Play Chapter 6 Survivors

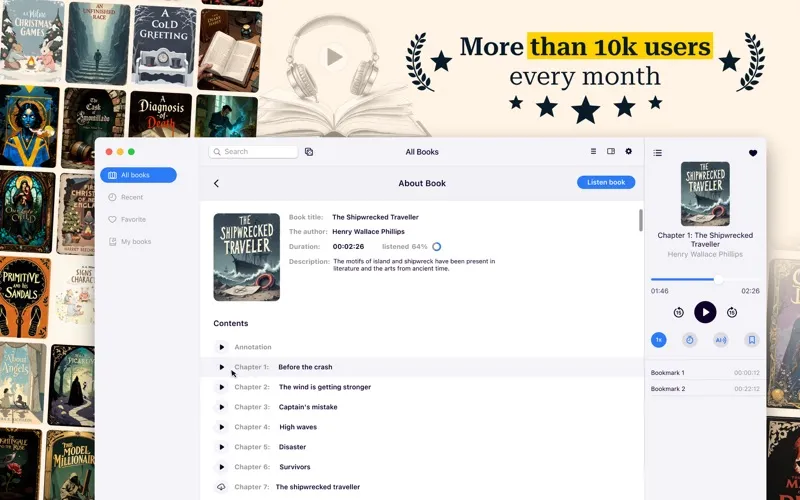pos(221,467)
